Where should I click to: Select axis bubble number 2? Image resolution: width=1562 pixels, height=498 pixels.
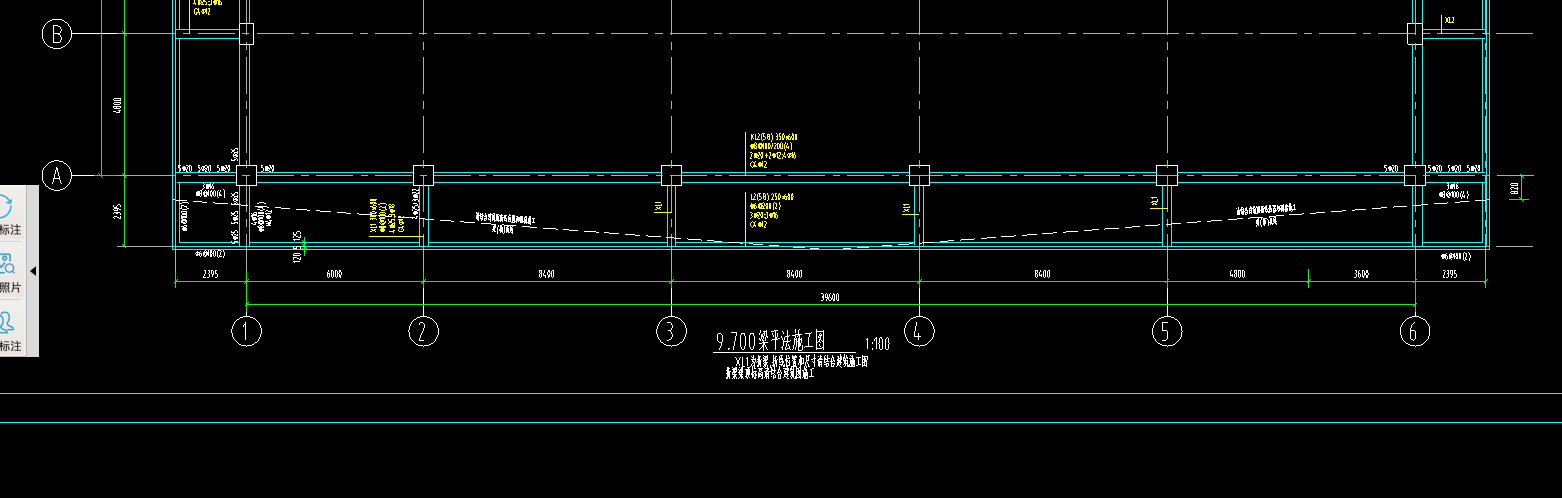pyautogui.click(x=424, y=331)
